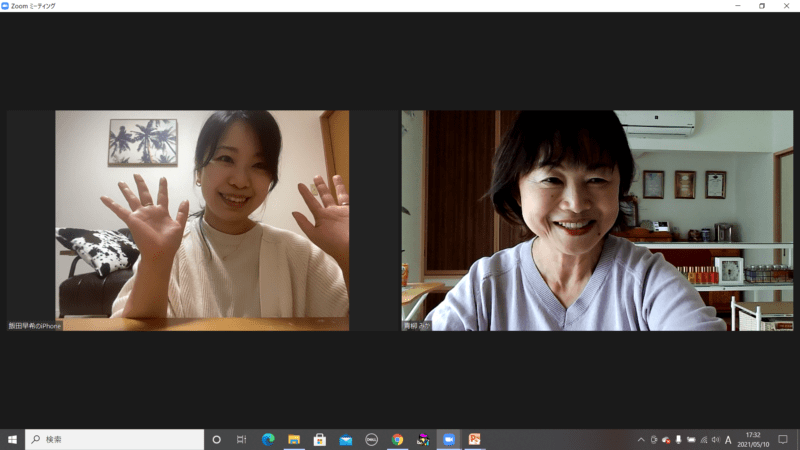
Task: Select the left participant's video tile
Action: tap(202, 220)
